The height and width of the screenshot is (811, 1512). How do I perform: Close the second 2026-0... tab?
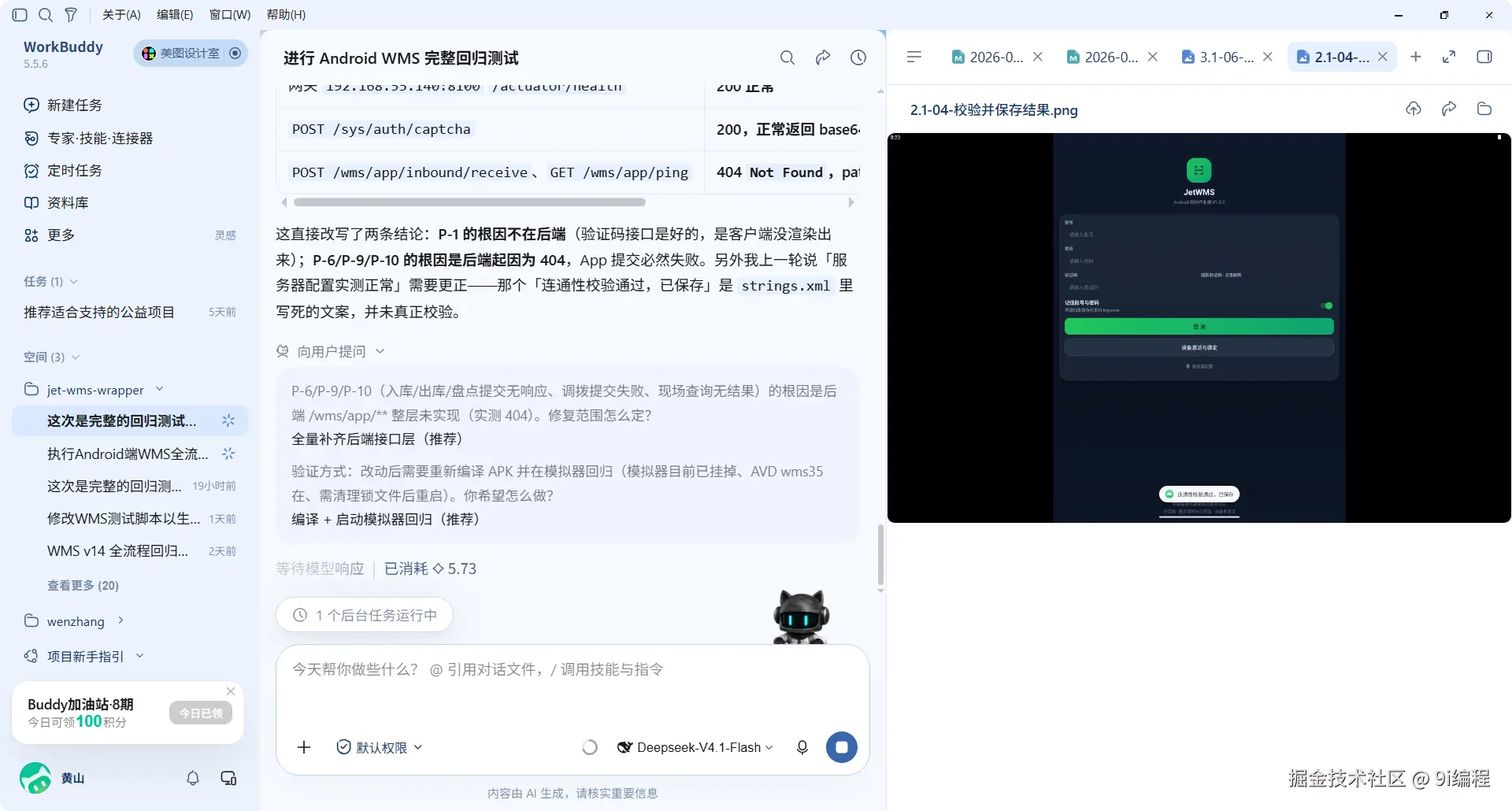1153,57
